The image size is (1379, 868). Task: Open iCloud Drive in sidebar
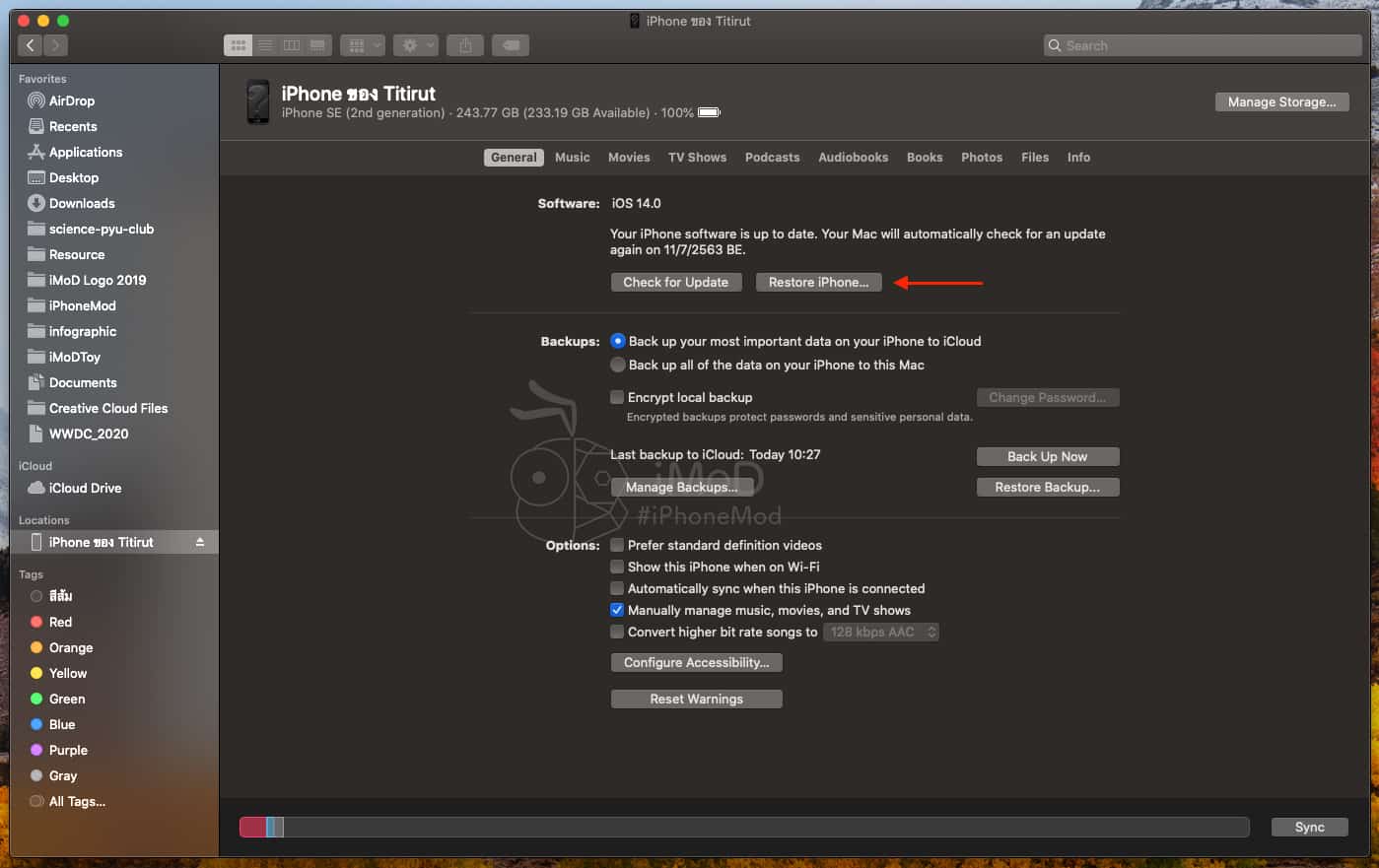[x=85, y=488]
